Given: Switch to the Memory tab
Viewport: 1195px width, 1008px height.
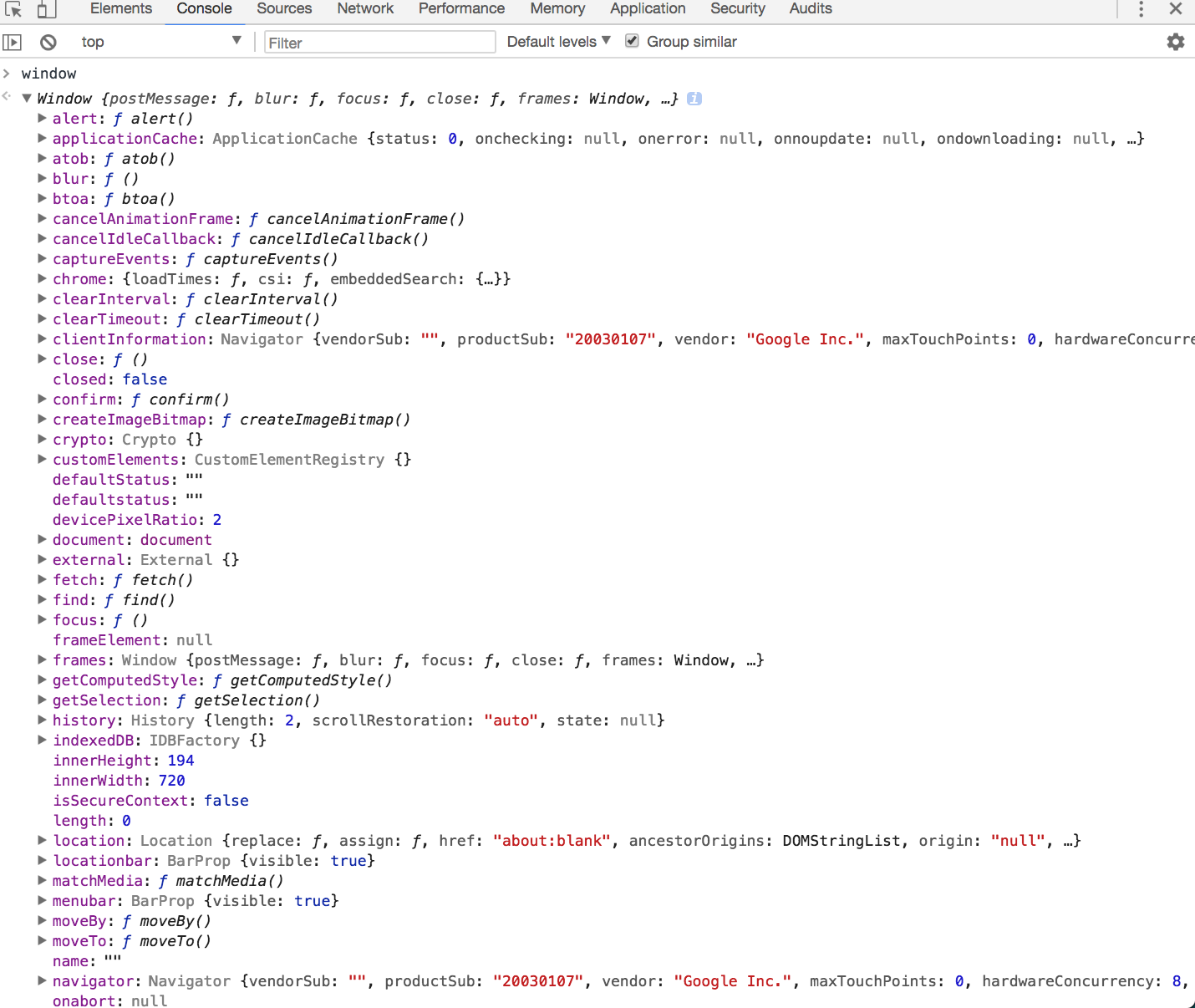Looking at the screenshot, I should pyautogui.click(x=557, y=9).
